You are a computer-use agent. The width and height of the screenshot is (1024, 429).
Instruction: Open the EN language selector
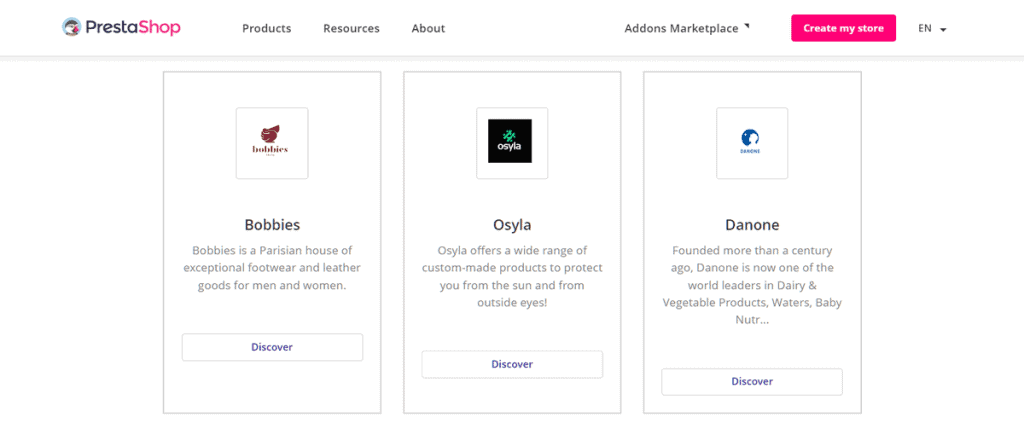click(932, 29)
